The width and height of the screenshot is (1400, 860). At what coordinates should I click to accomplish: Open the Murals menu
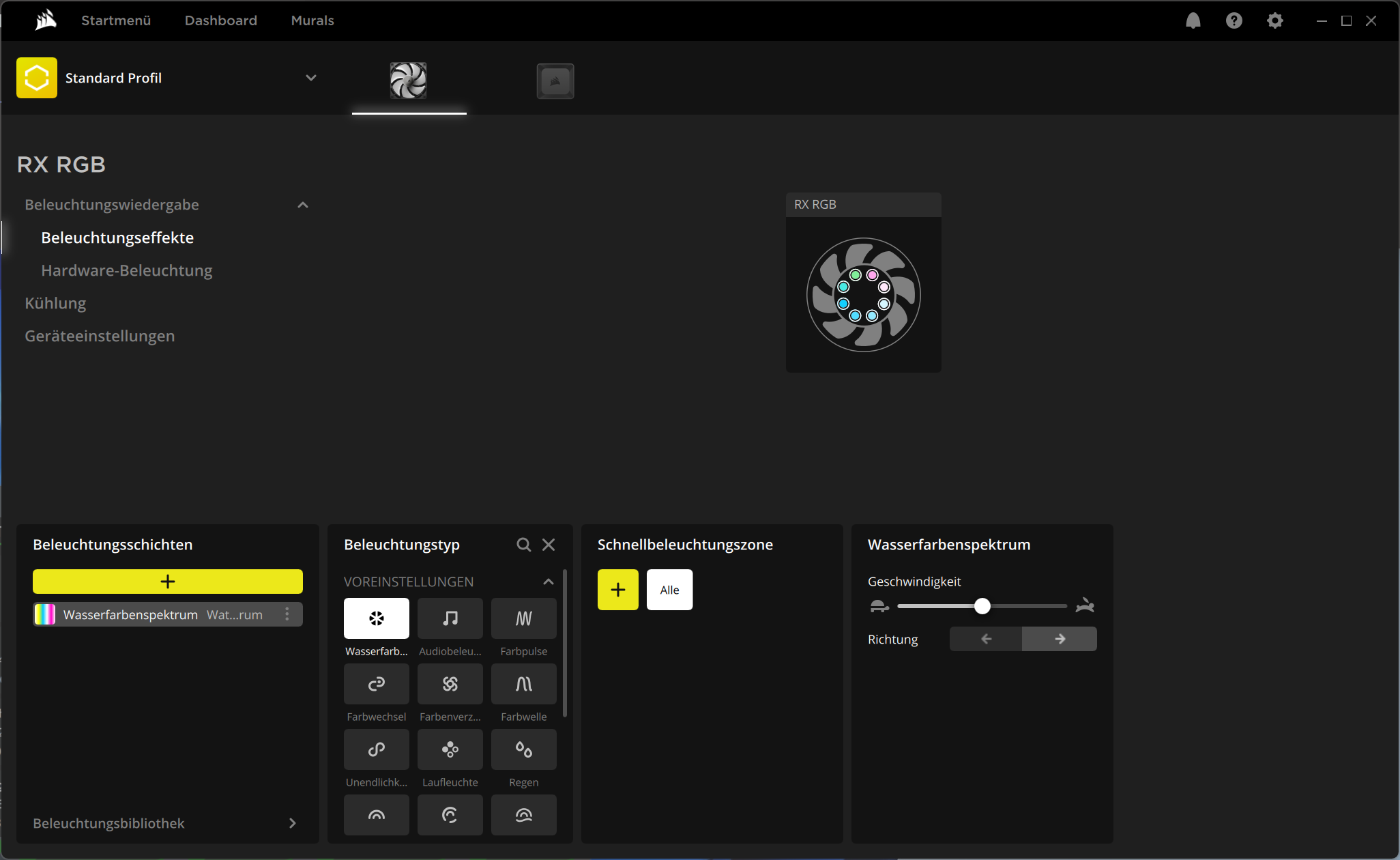coord(312,20)
